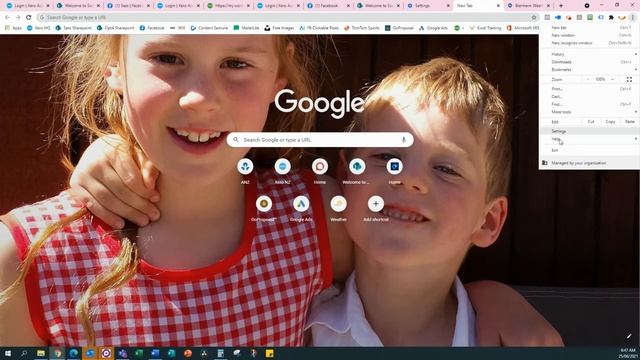
Task: Click Paste in the Edit row
Action: click(629, 122)
